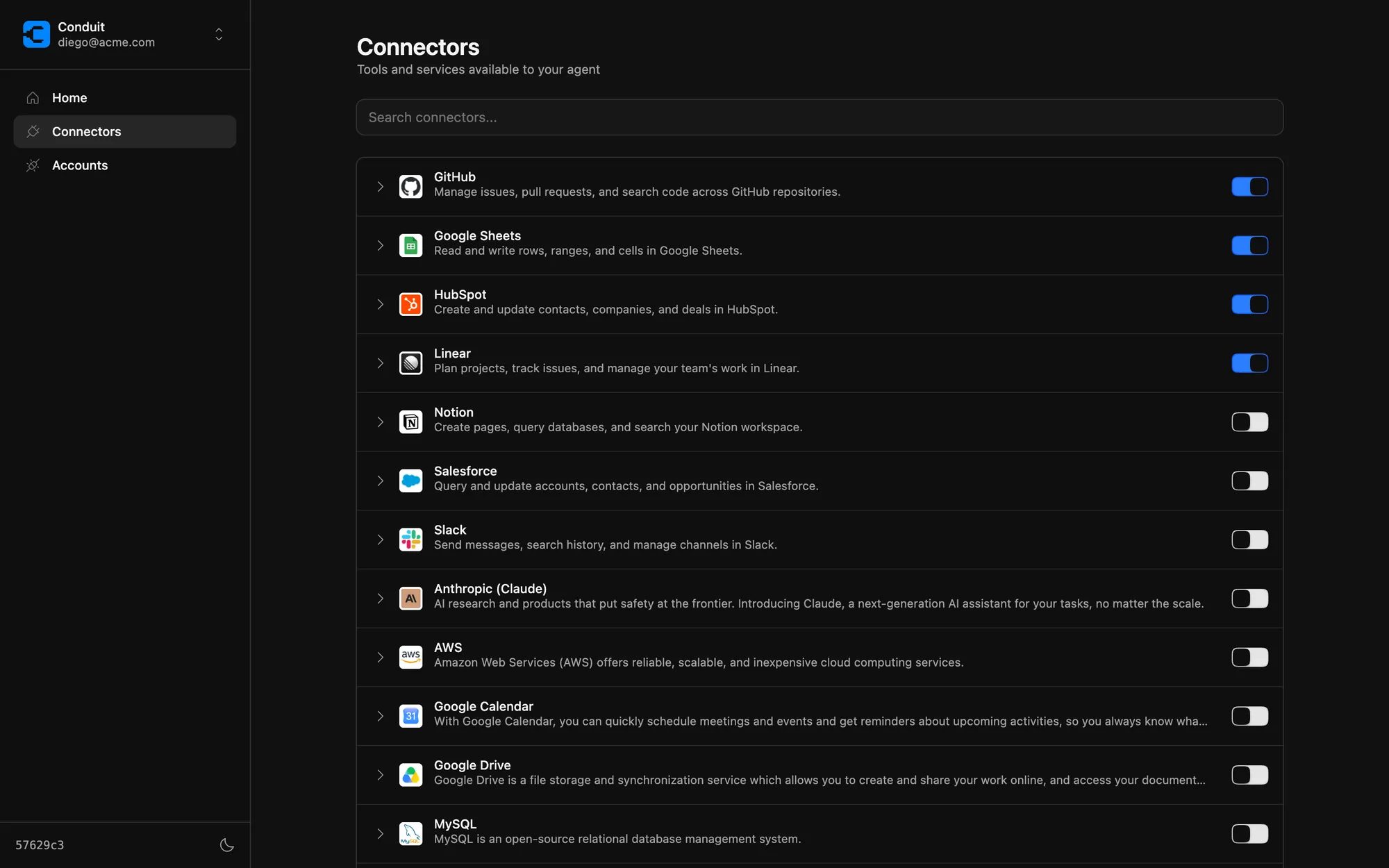Screen dimensions: 1389x868
Task: Turn off the HubSpot connector switch
Action: (x=1249, y=304)
